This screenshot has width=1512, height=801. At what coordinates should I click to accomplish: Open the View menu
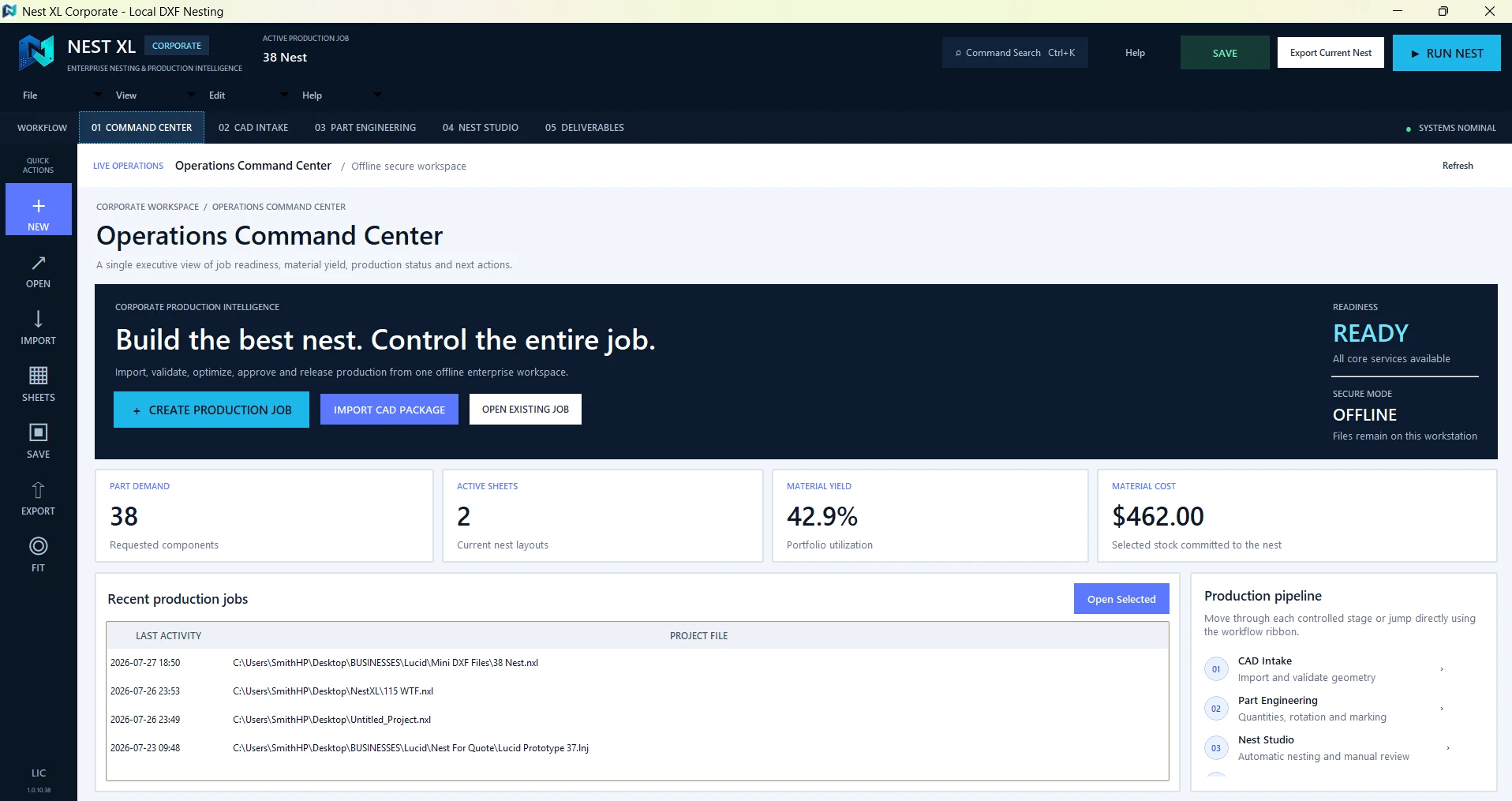(x=126, y=95)
